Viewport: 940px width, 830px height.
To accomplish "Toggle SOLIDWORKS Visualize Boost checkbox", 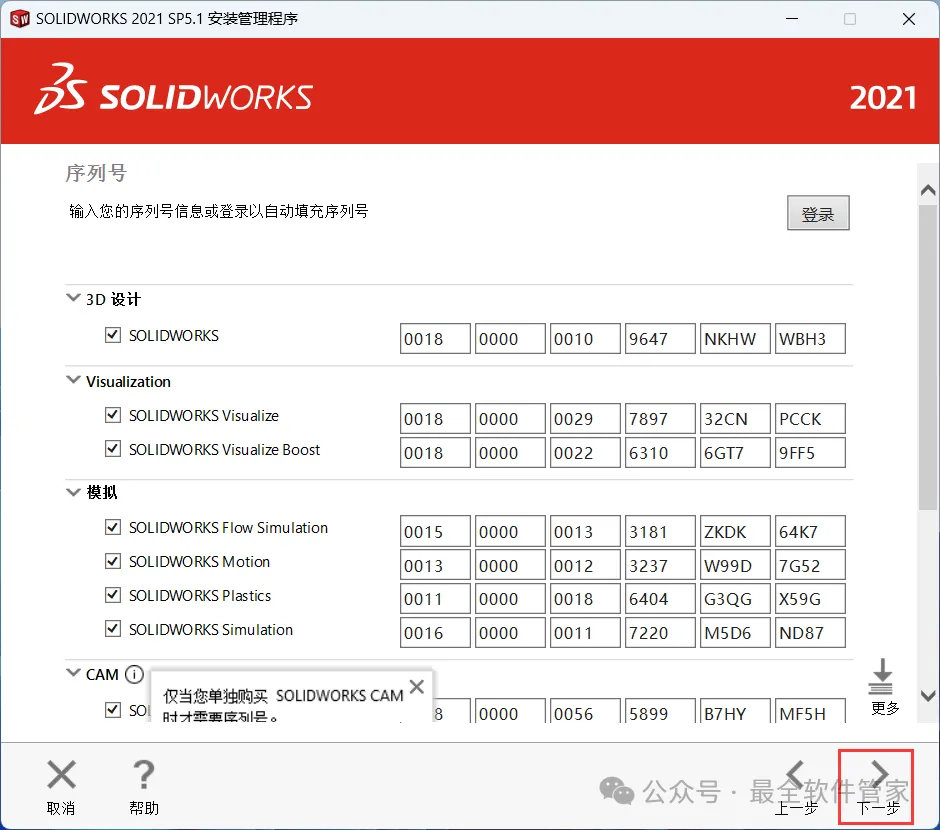I will point(113,449).
